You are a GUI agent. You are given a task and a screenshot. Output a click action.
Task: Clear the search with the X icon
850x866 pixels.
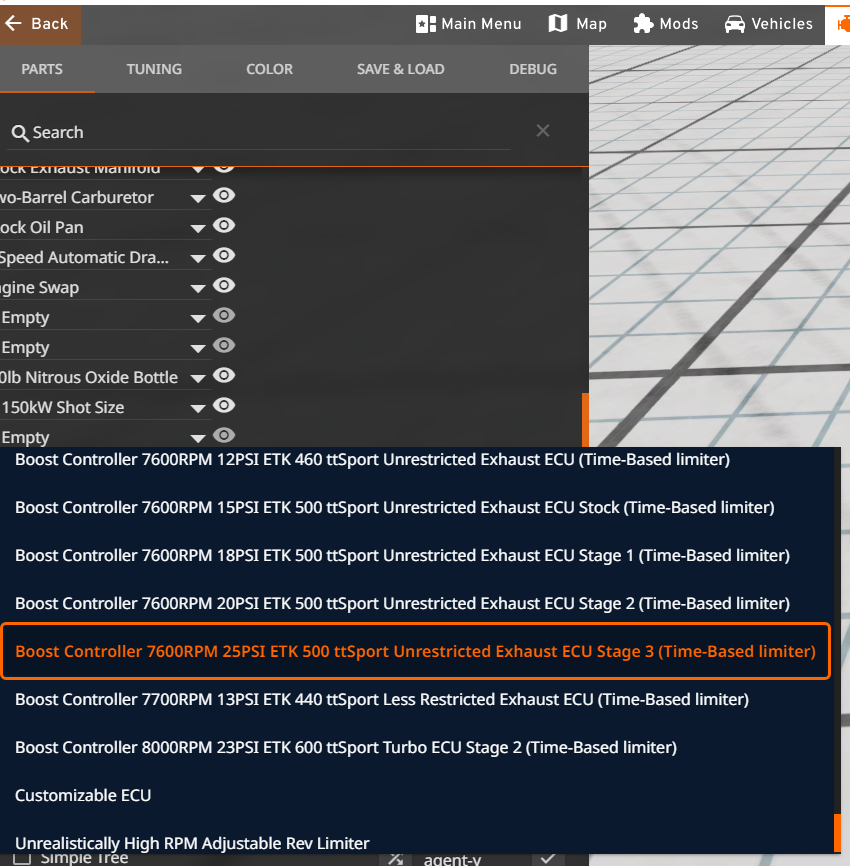(543, 131)
